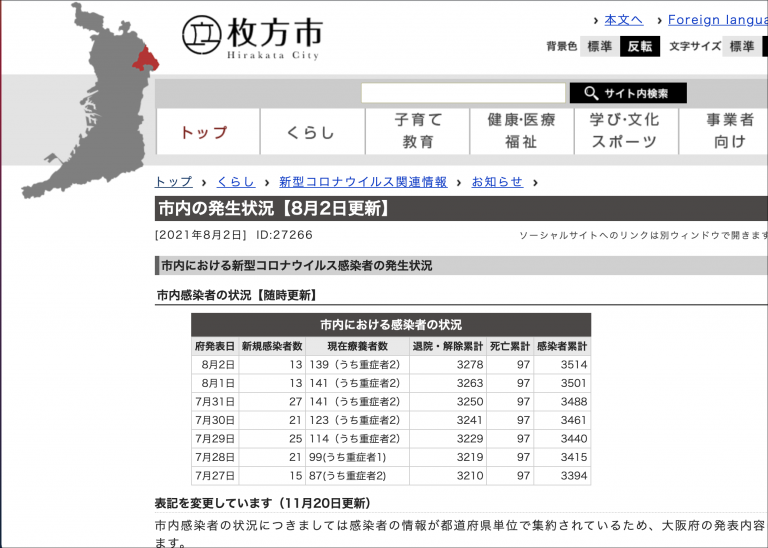The height and width of the screenshot is (548, 768).
Task: Open the 子育て 教育 navigation tab
Action: (417, 131)
